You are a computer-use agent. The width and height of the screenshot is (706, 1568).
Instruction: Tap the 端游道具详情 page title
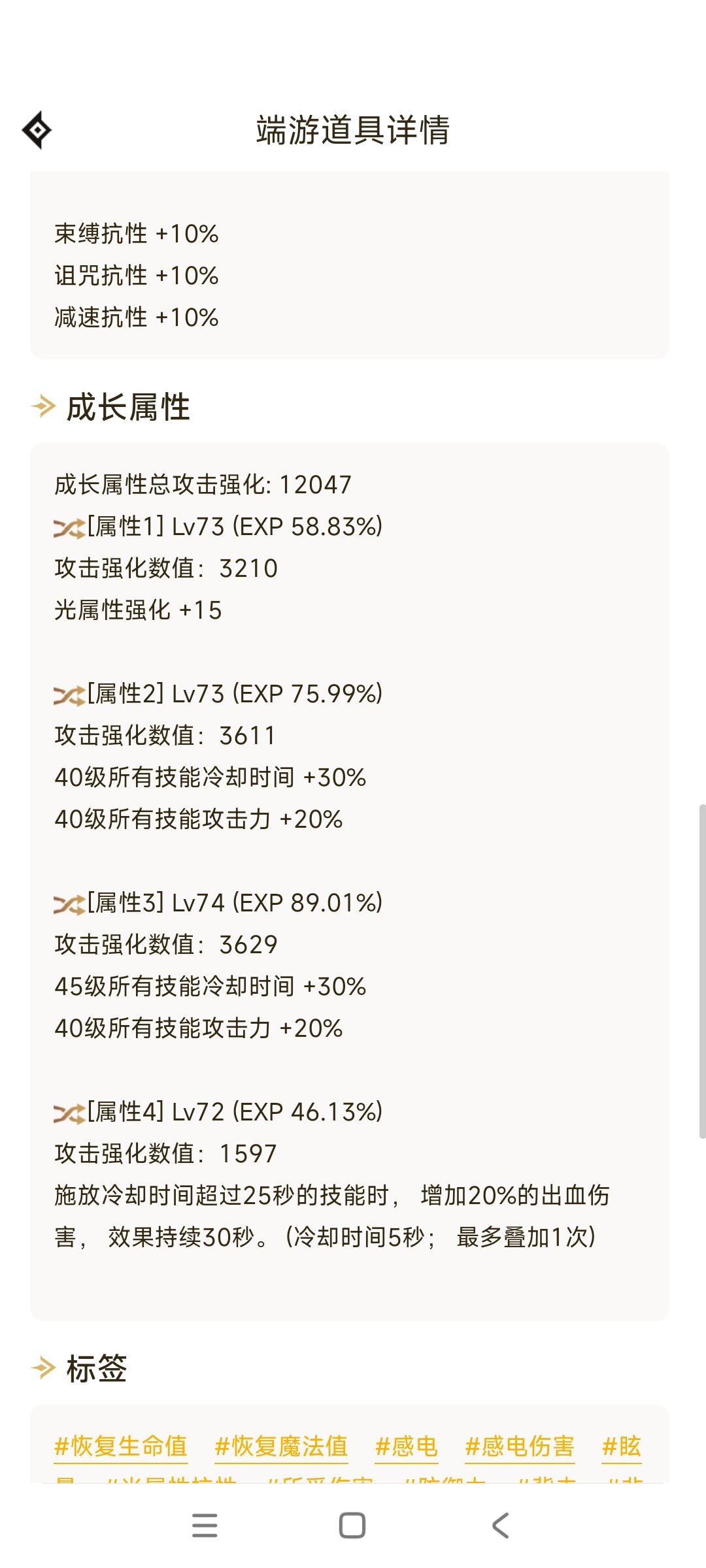pos(353,130)
